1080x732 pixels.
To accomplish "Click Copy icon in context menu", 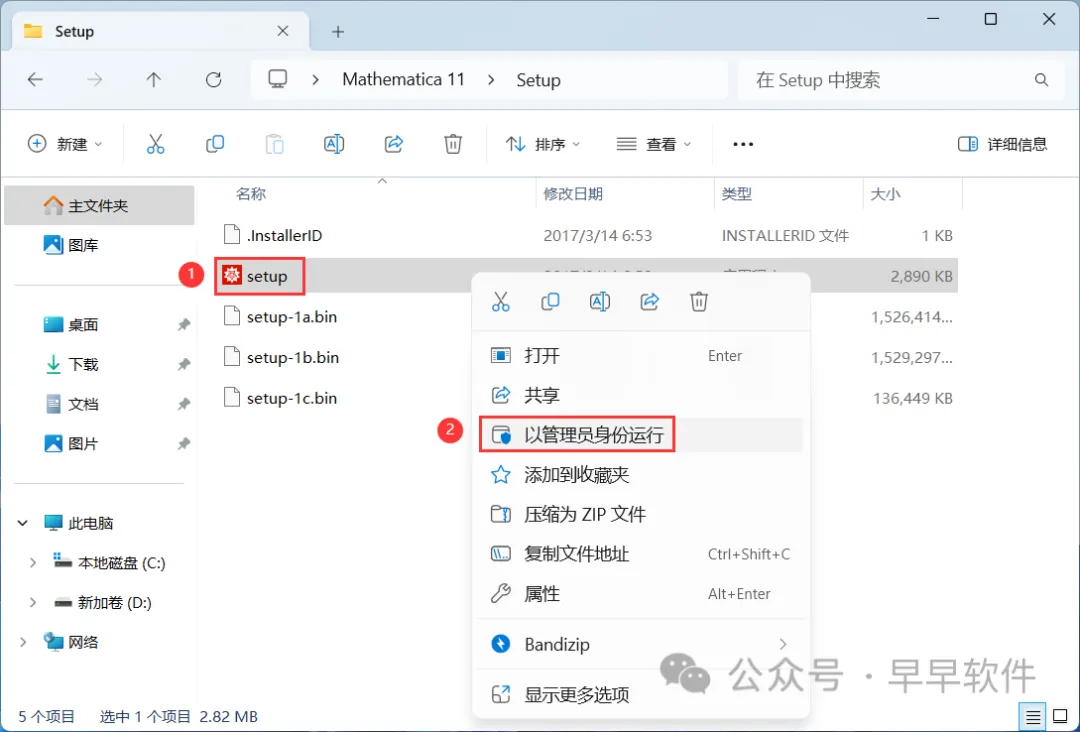I will click(x=550, y=302).
